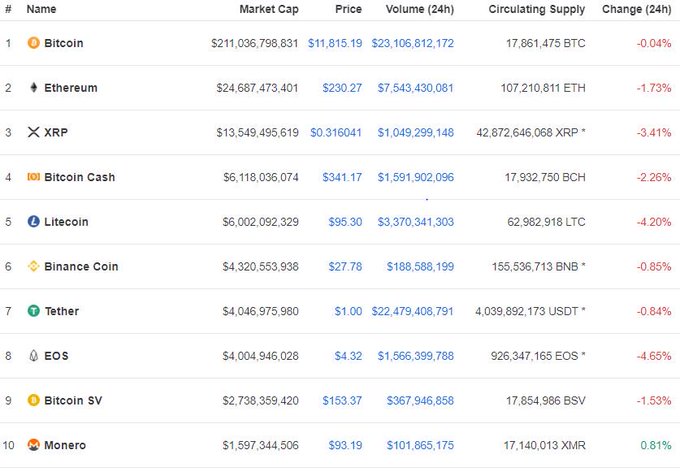Select supply value 107,210,811 ETH
680x476 pixels.
point(543,88)
